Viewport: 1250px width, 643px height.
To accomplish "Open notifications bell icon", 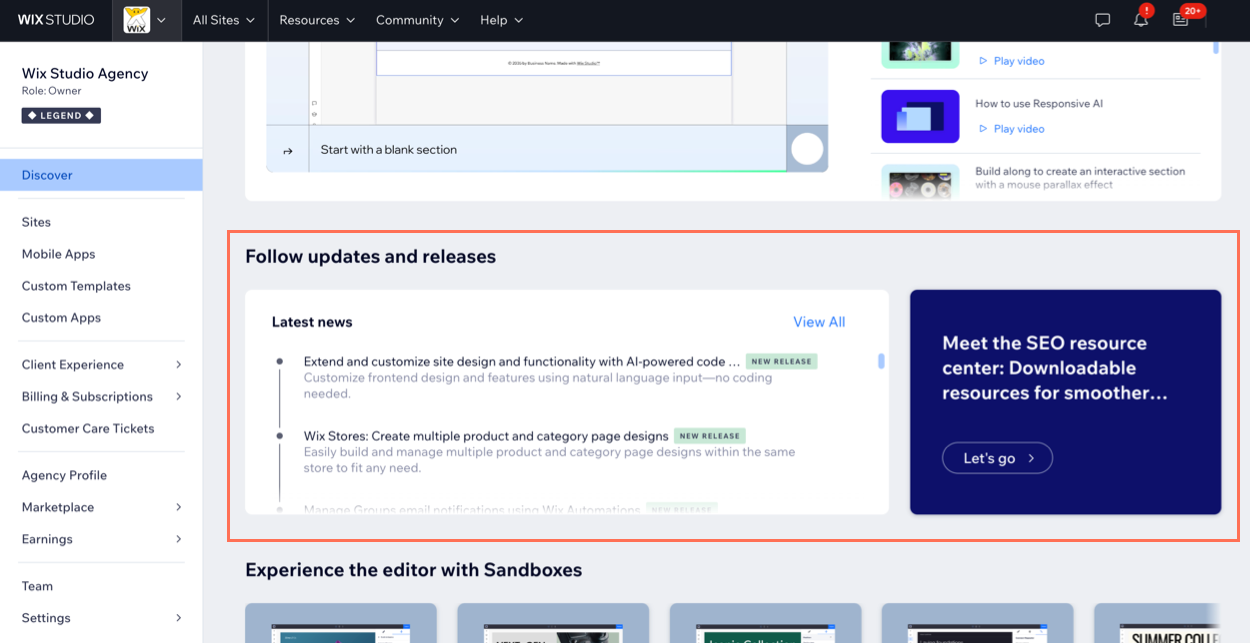I will coord(1141,20).
